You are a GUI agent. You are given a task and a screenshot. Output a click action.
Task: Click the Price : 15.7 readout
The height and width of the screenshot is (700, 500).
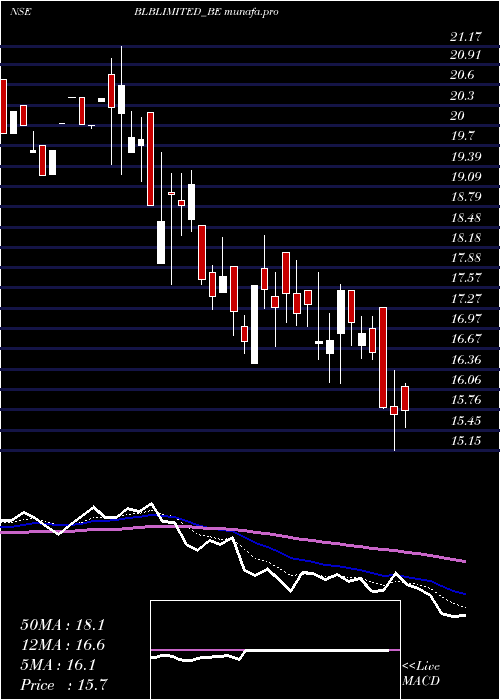pos(63,685)
